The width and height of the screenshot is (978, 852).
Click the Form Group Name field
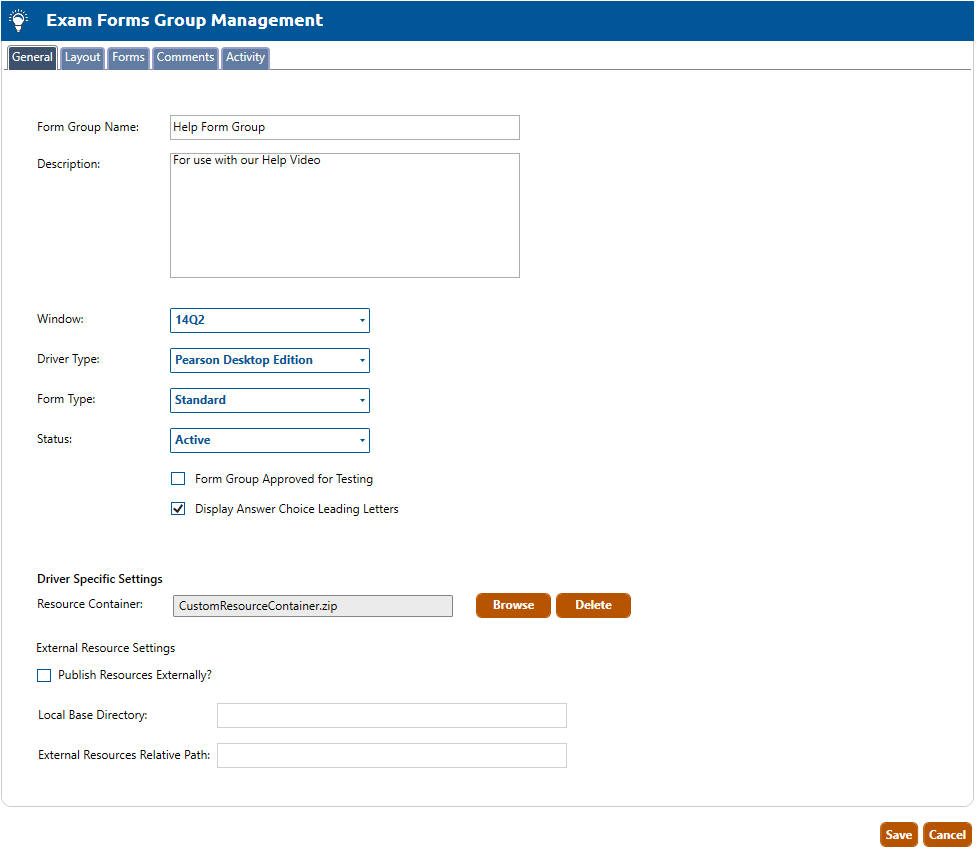point(344,127)
